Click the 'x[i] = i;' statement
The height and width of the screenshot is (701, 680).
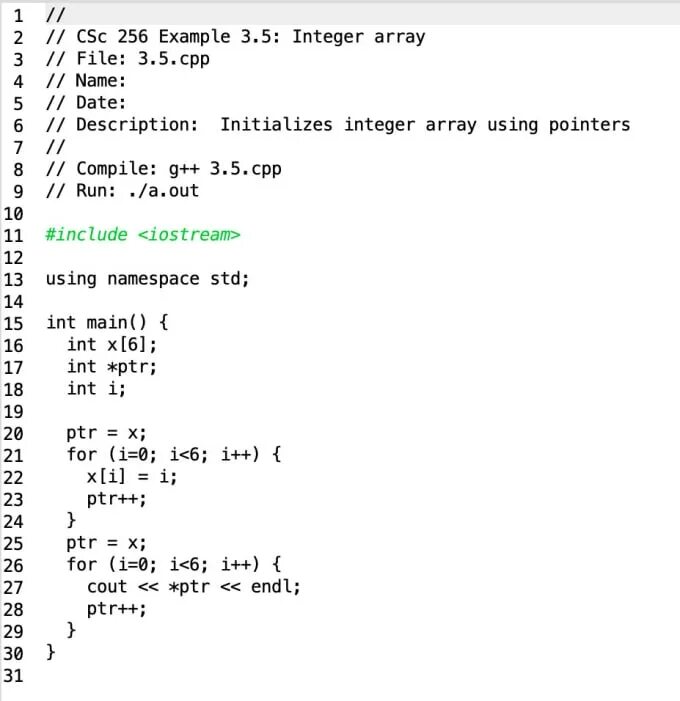[x=132, y=477]
